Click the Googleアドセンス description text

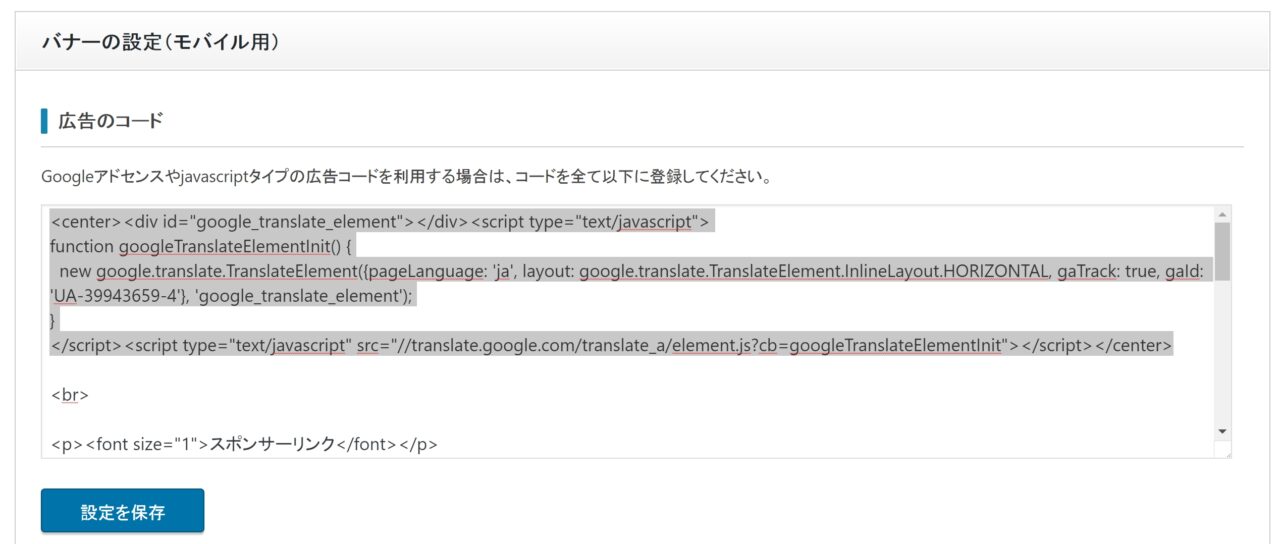pos(406,178)
